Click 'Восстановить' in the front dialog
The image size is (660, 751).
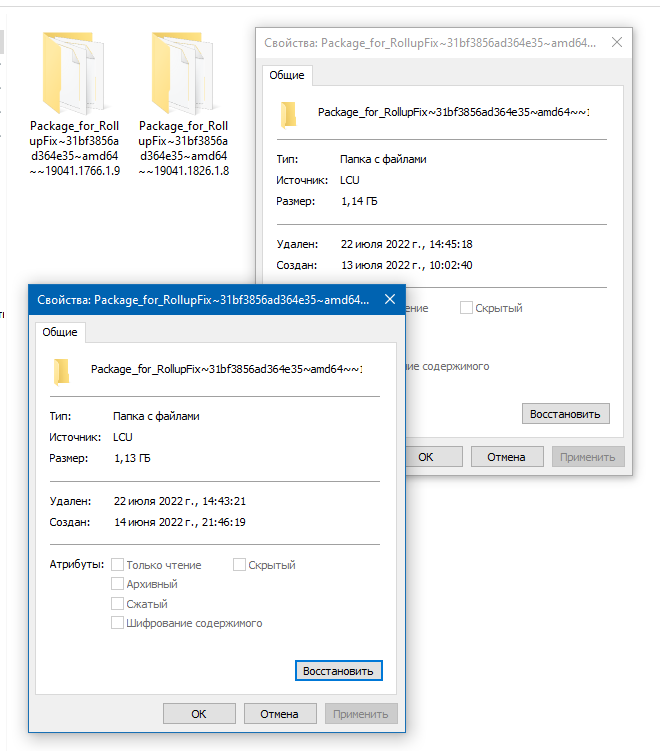pyautogui.click(x=338, y=671)
